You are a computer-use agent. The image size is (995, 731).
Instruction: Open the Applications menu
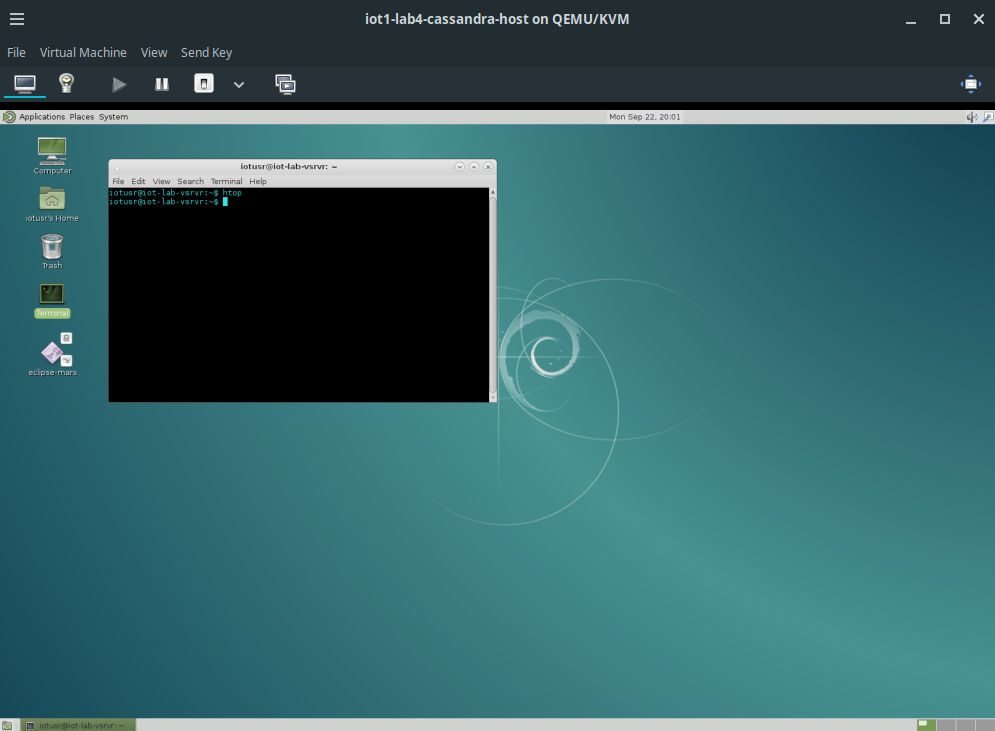[x=41, y=117]
